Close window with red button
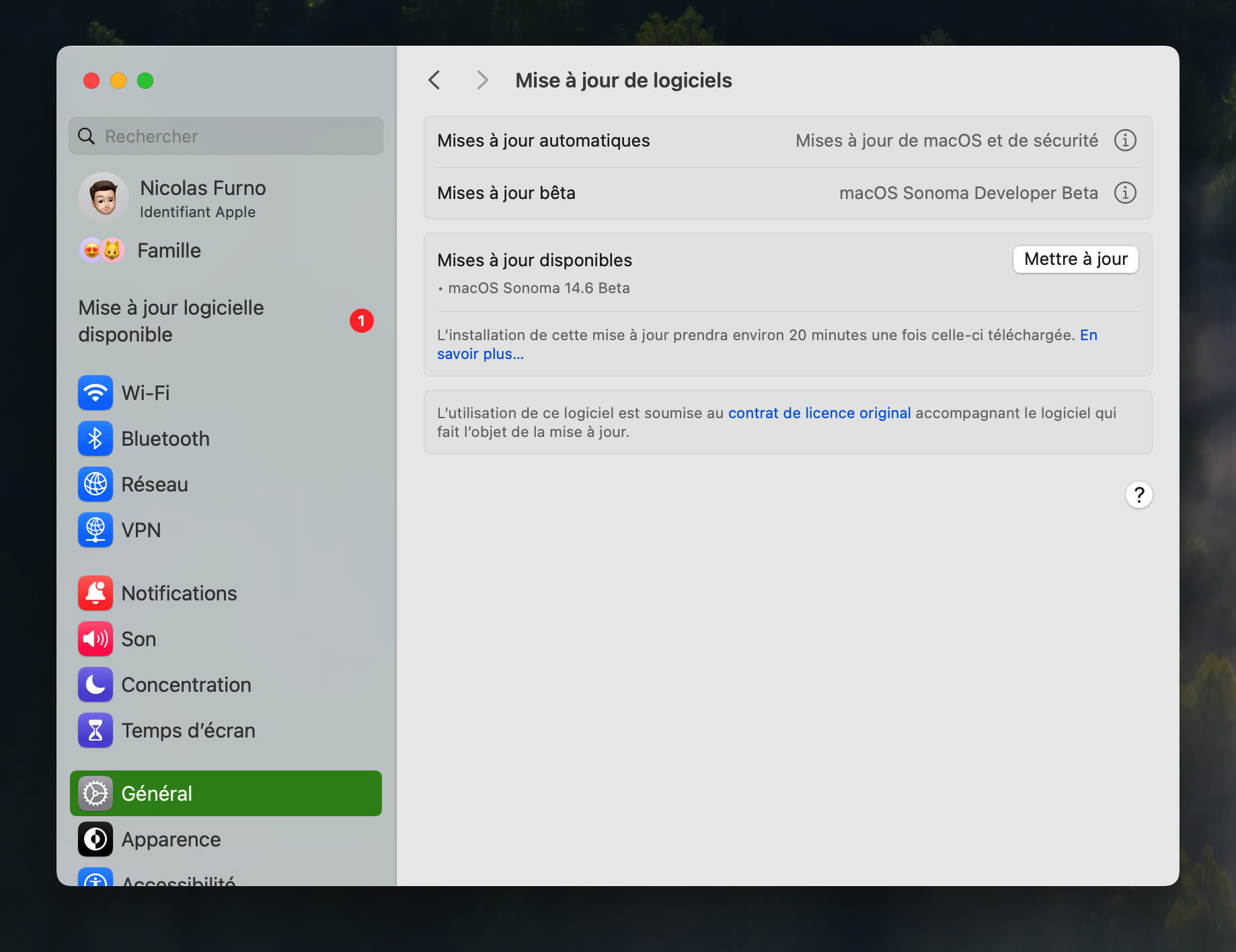Viewport: 1236px width, 952px height. pyautogui.click(x=91, y=81)
